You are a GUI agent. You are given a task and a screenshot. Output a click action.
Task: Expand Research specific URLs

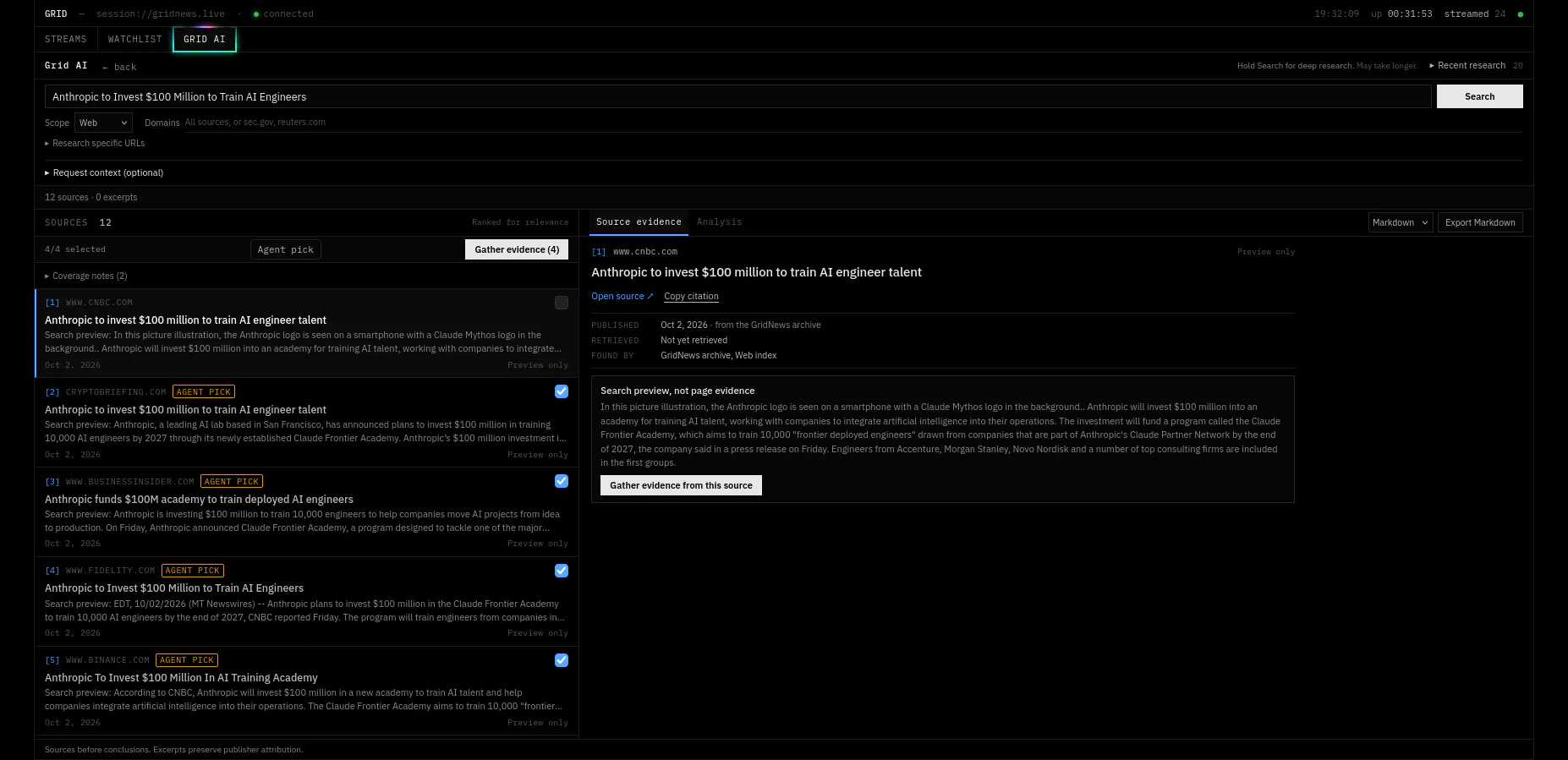pyautogui.click(x=95, y=144)
